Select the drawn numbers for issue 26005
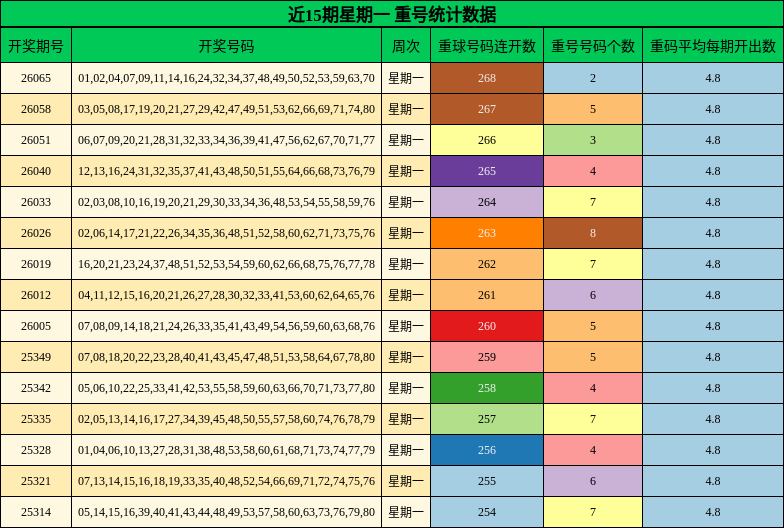784x528 pixels. pyautogui.click(x=226, y=326)
